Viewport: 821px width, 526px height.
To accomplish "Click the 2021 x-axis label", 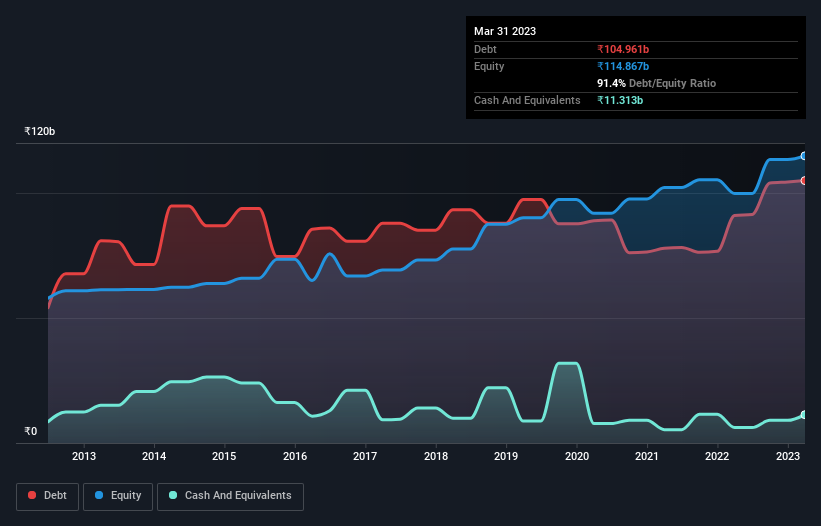I will click(647, 456).
